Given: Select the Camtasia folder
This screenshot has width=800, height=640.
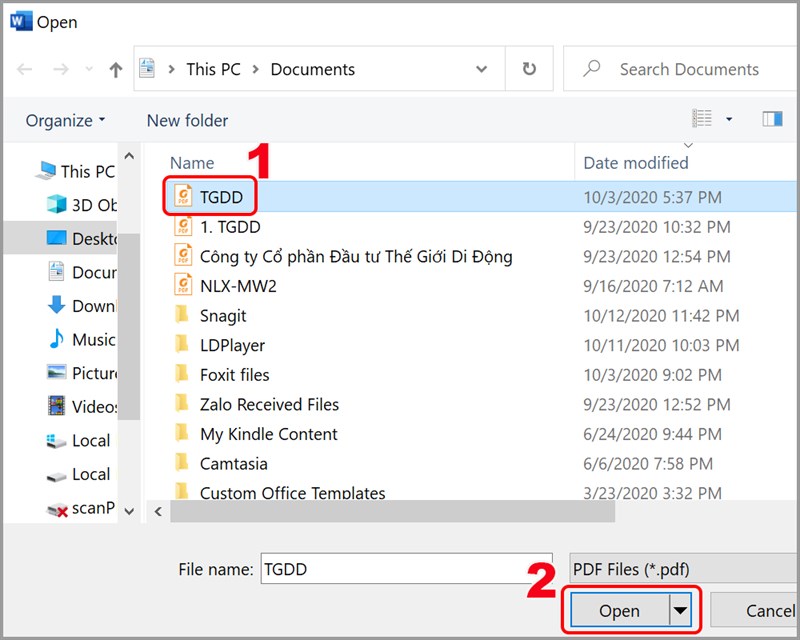Looking at the screenshot, I should tap(233, 464).
